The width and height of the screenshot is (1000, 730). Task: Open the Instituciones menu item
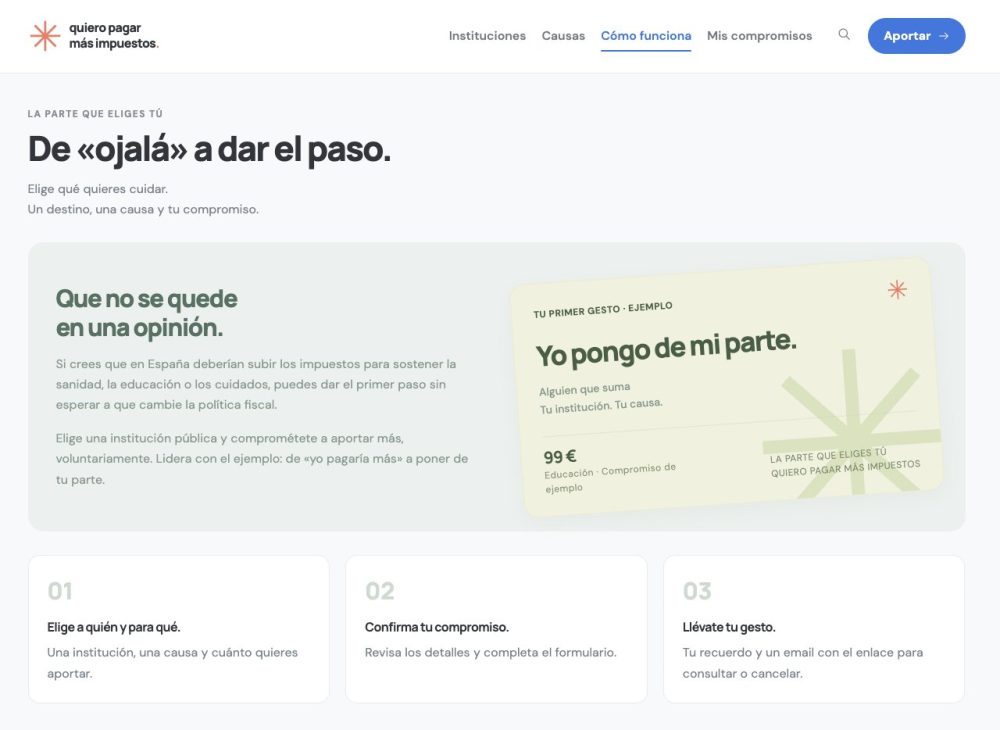487,36
